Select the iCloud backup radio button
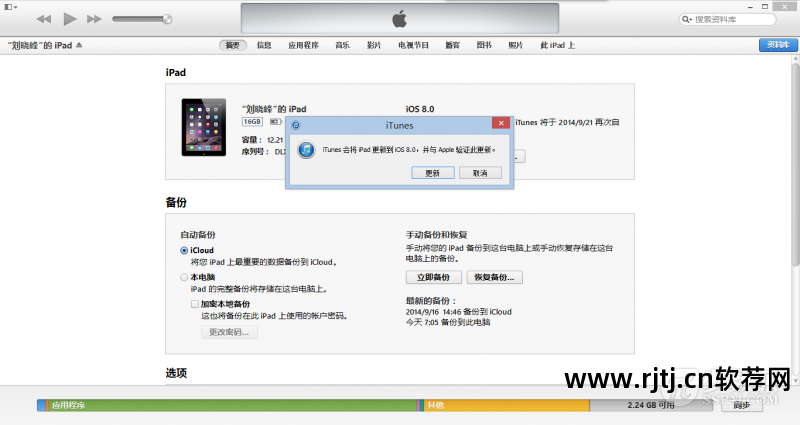800x425 pixels. 184,251
